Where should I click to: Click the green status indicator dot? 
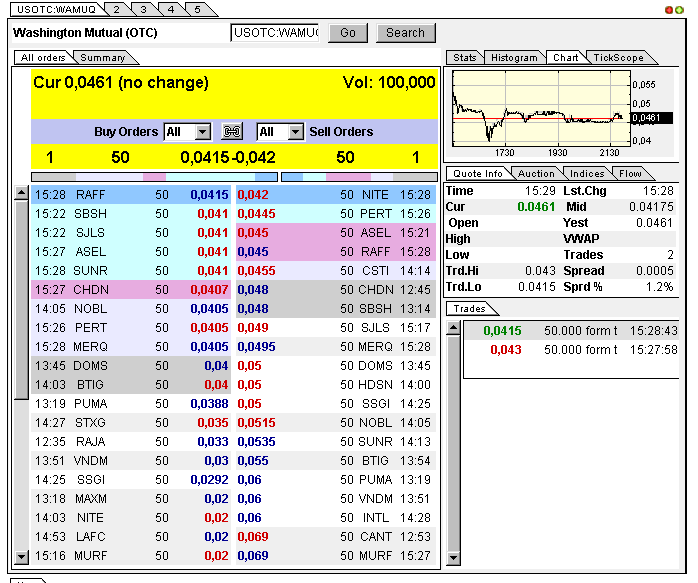pos(680,9)
